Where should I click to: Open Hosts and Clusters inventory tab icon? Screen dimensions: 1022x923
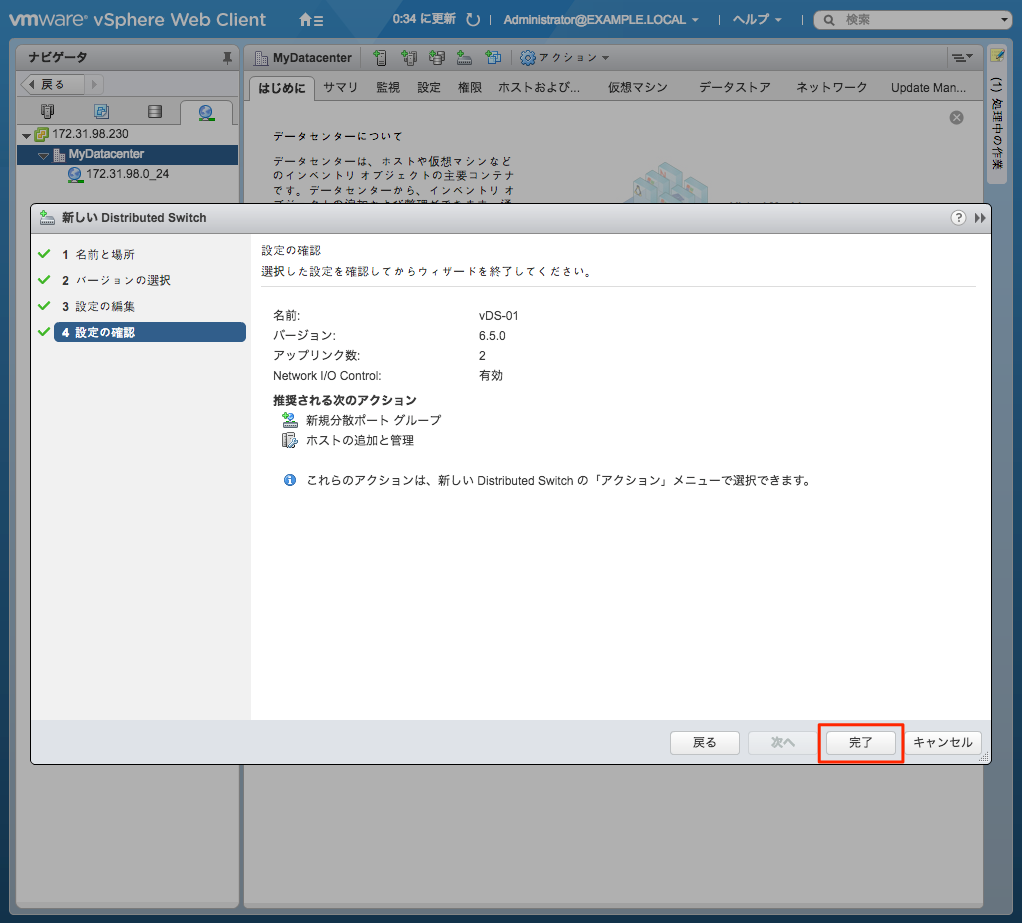tap(47, 111)
